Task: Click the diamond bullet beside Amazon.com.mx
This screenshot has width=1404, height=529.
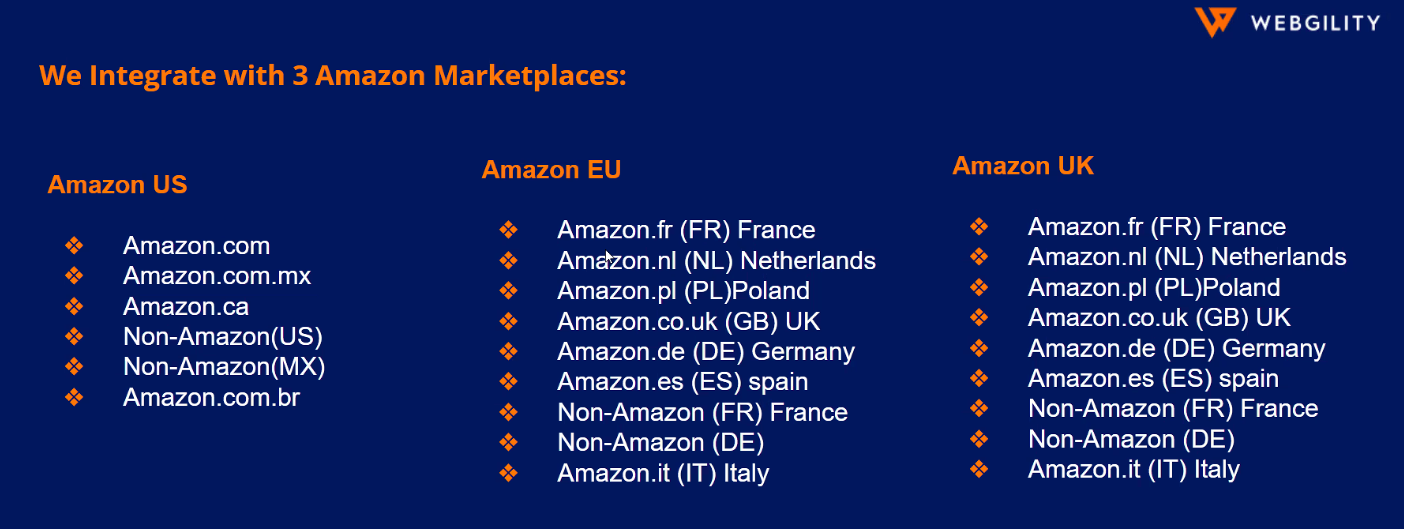Action: point(74,275)
